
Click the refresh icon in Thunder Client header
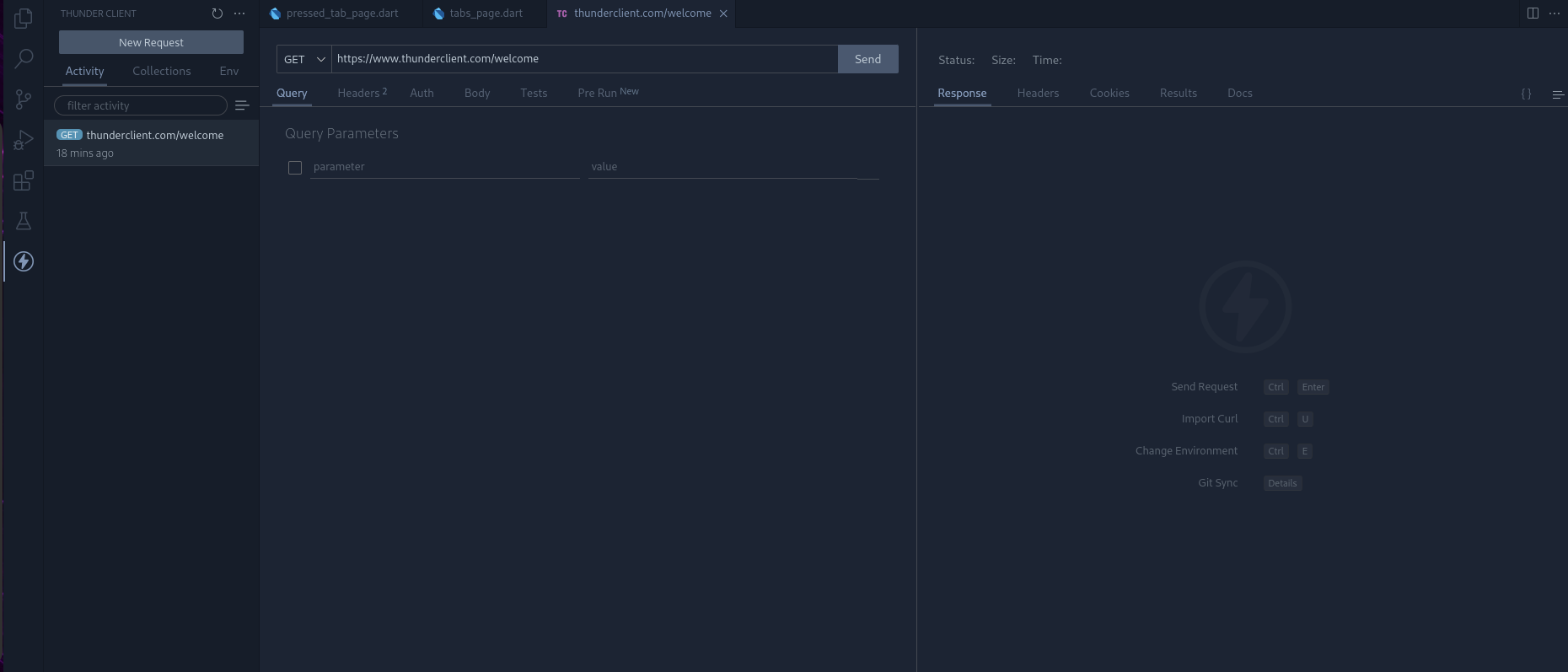coord(217,13)
